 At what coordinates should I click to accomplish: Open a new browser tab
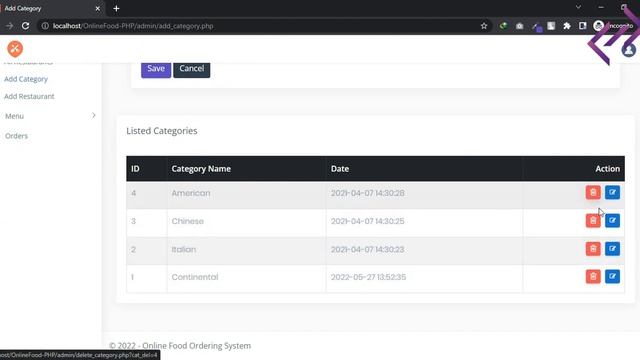coord(116,8)
